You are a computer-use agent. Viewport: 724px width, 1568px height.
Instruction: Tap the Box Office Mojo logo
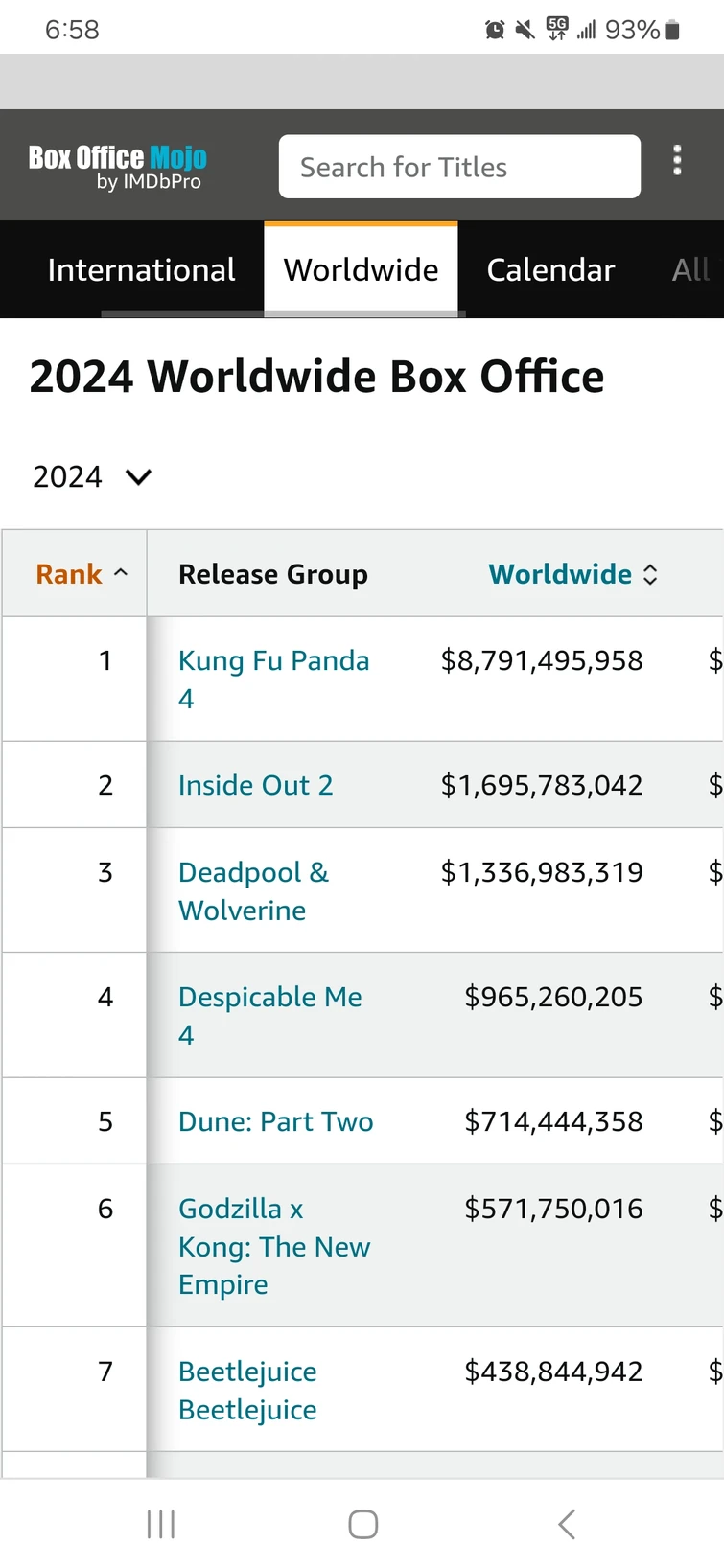point(117,166)
